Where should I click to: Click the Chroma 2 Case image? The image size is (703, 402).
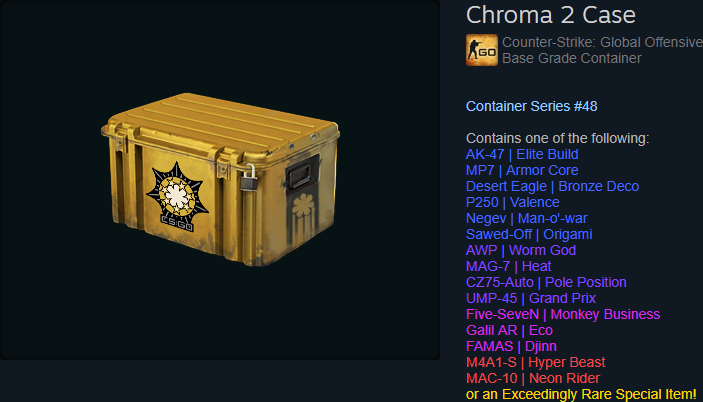point(220,179)
